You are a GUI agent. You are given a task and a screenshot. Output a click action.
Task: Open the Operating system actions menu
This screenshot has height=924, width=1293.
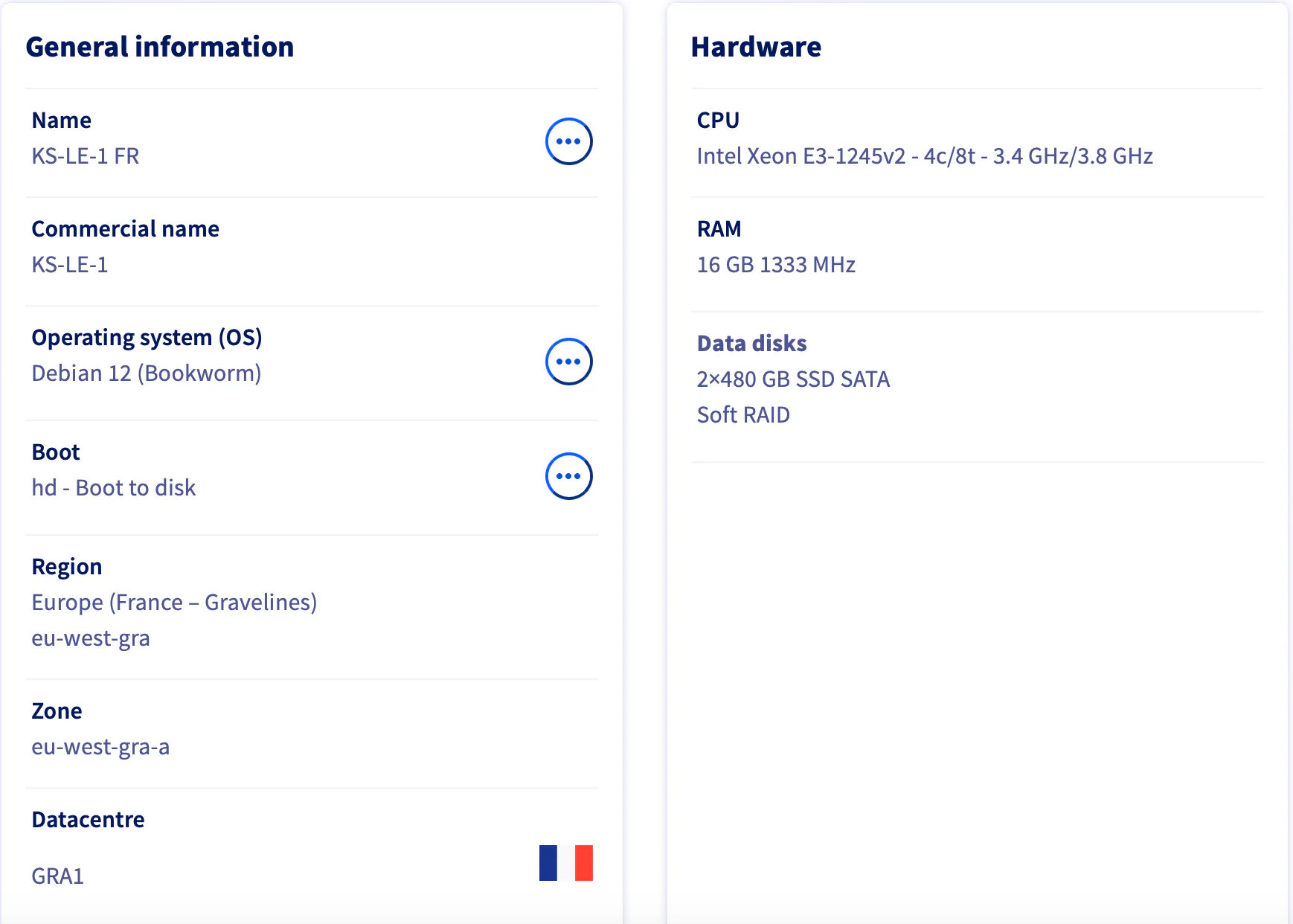coord(568,362)
